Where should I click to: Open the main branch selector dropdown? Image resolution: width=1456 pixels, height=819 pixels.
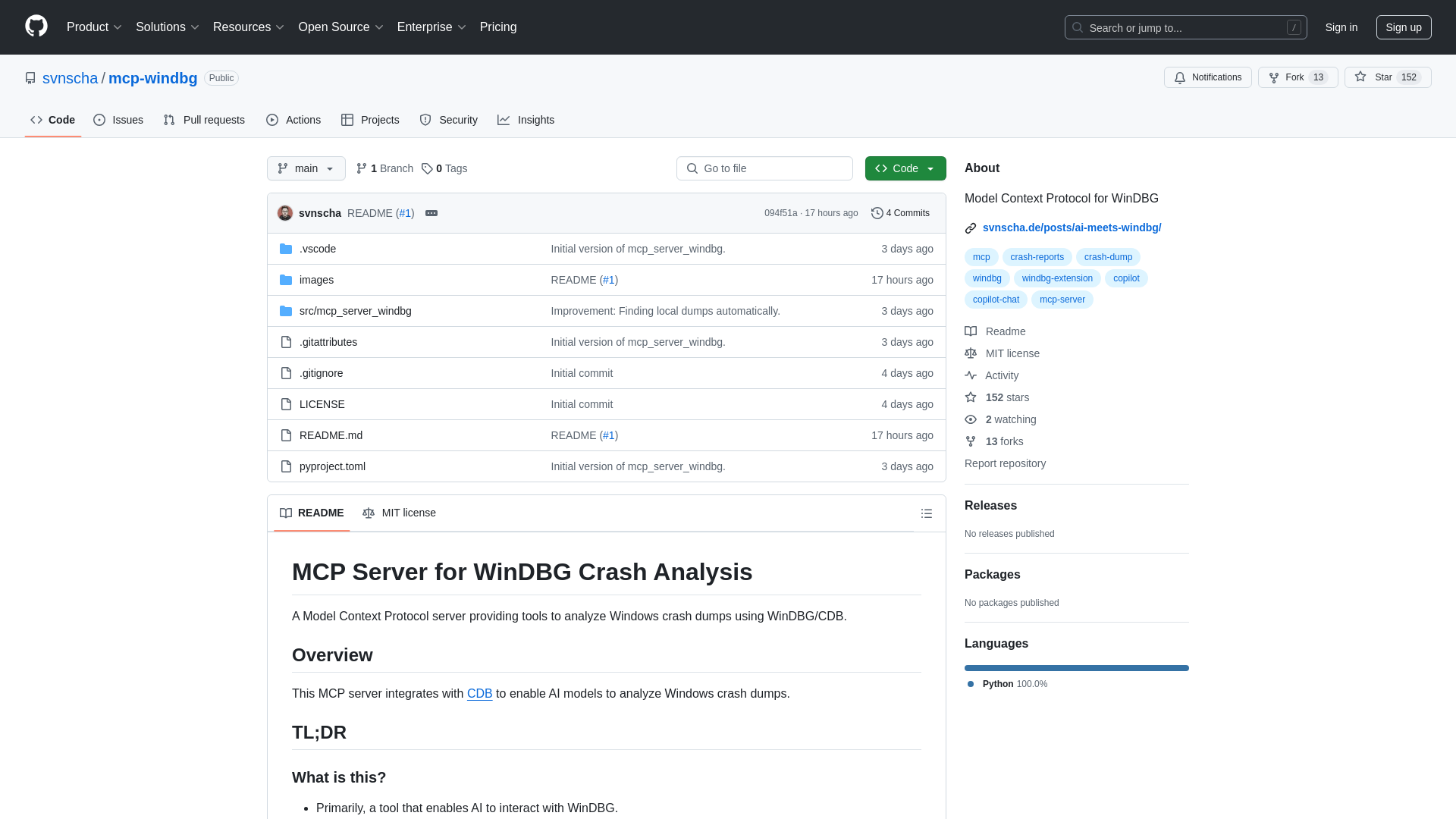pyautogui.click(x=306, y=168)
